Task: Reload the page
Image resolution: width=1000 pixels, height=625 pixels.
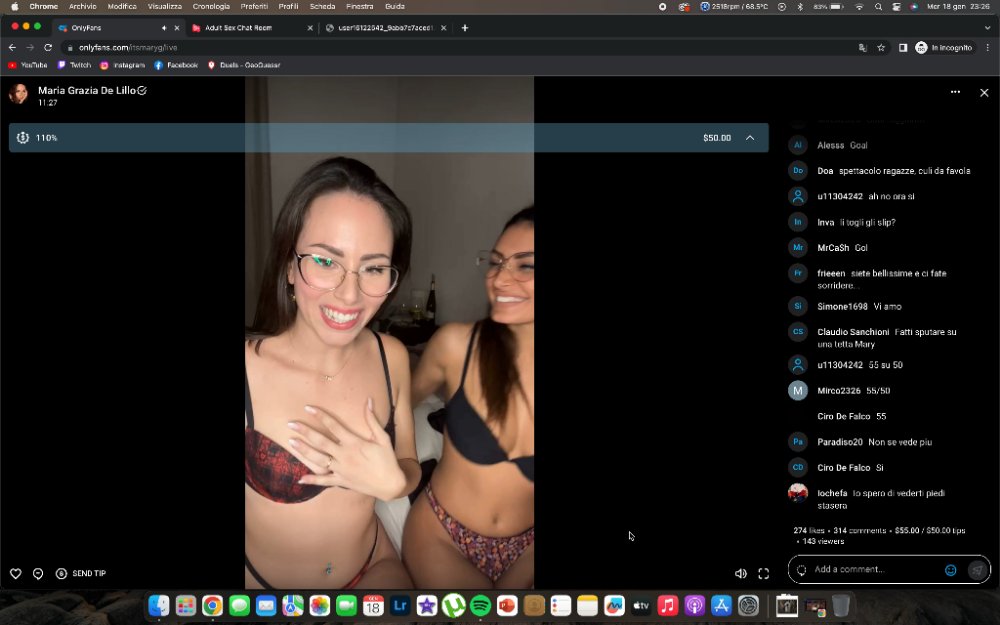Action: (x=48, y=47)
